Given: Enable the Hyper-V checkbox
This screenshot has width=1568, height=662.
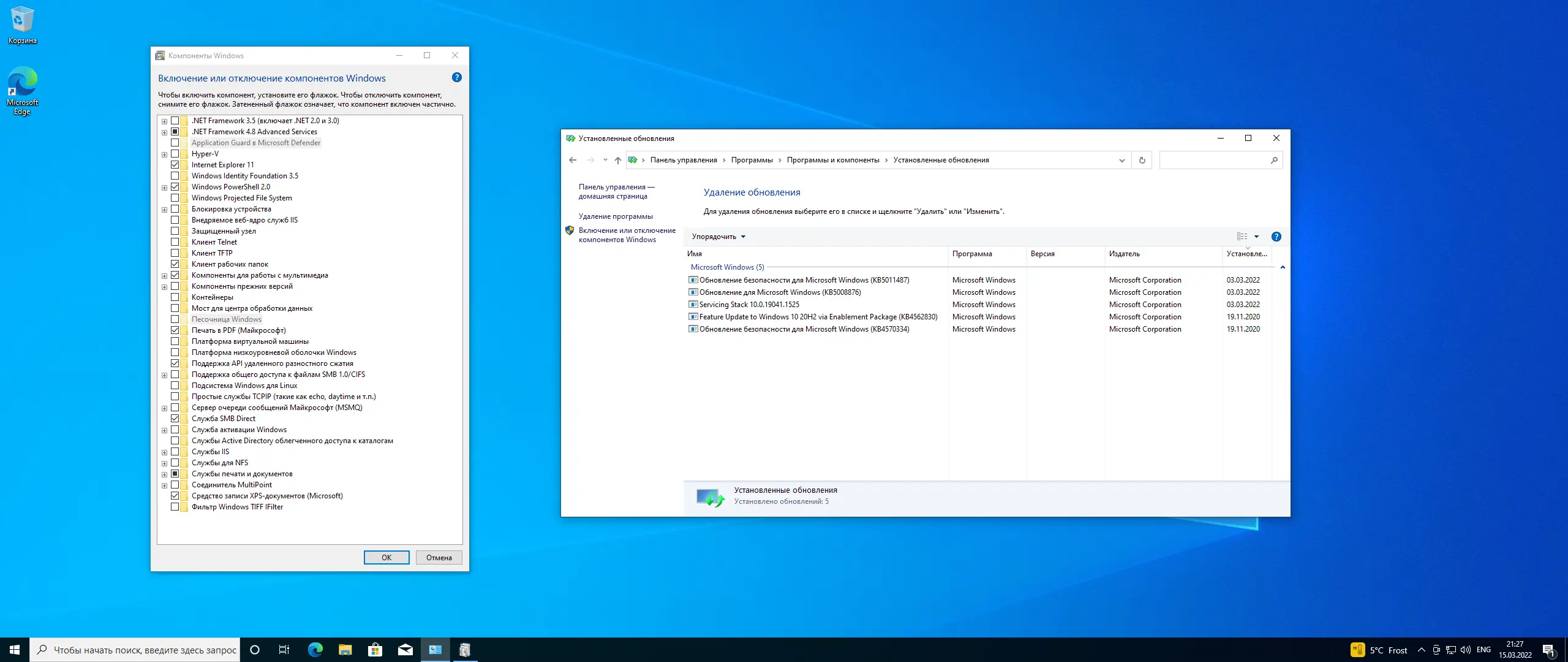Looking at the screenshot, I should point(175,154).
